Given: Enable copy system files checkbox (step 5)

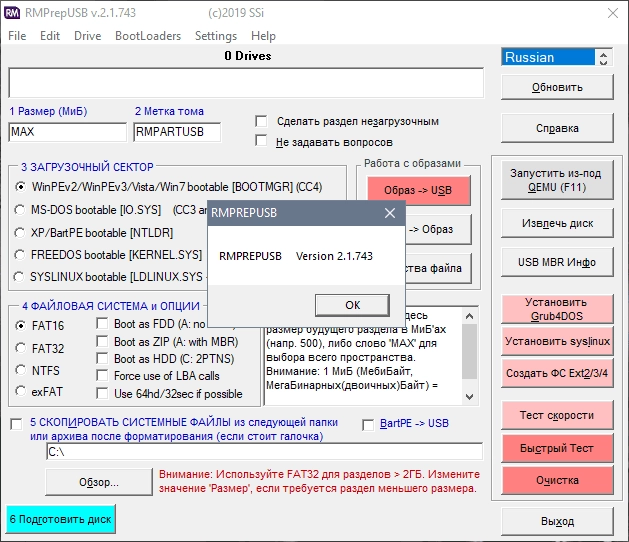Looking at the screenshot, I should (x=16, y=424).
